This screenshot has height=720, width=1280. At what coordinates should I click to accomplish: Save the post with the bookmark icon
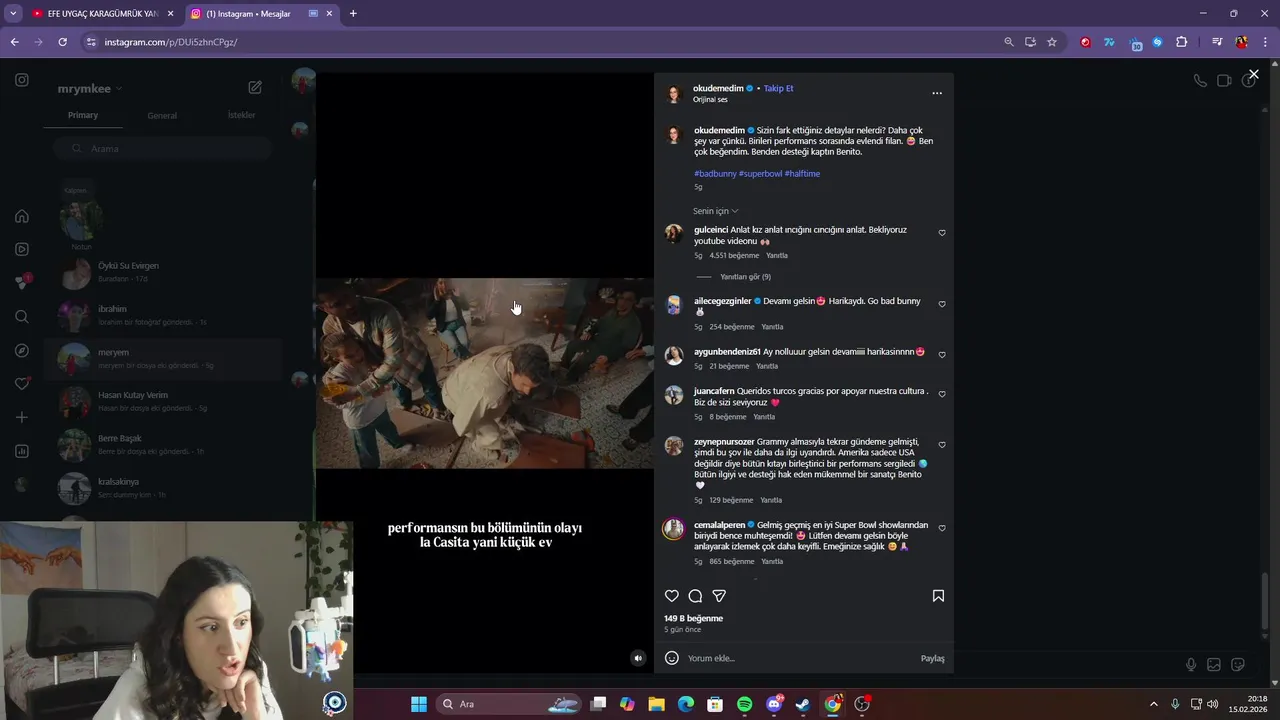pyautogui.click(x=938, y=596)
